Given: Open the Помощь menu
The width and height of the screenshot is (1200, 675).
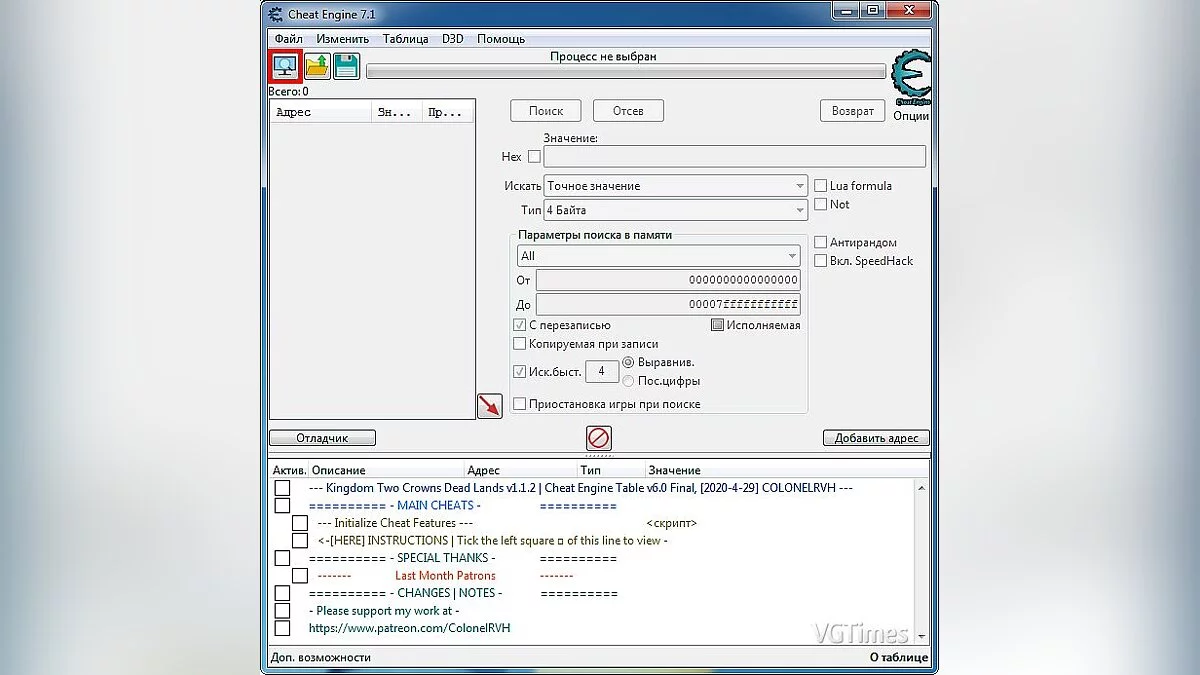Looking at the screenshot, I should click(x=501, y=39).
